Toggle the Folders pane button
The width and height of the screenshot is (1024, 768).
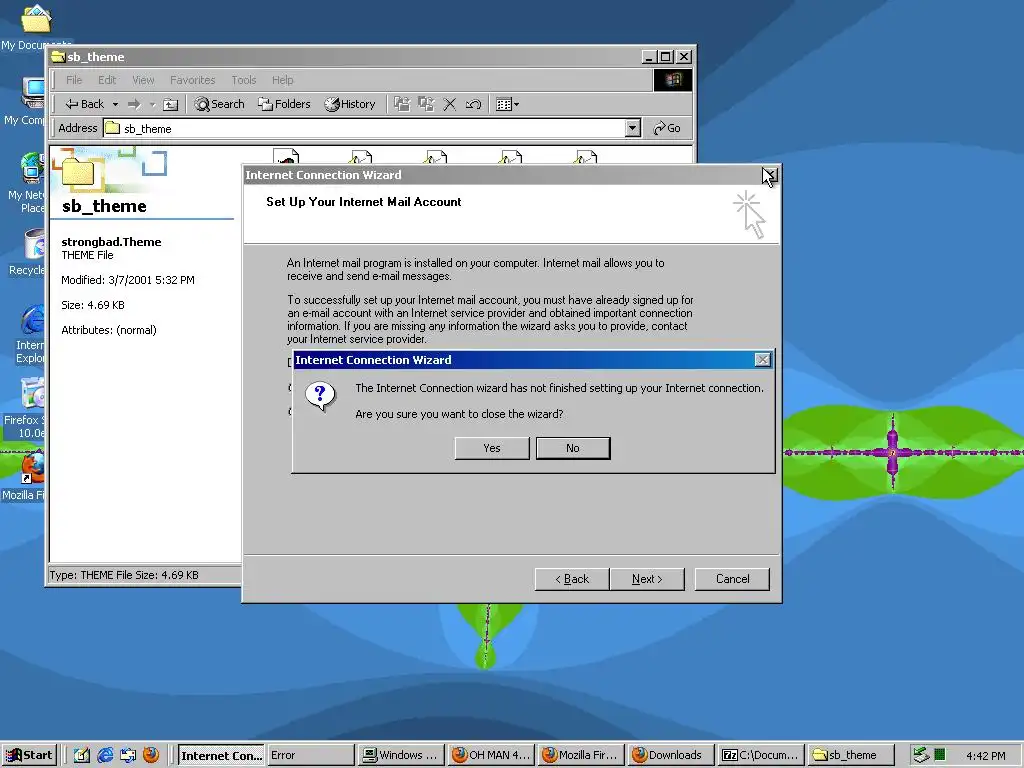(284, 104)
